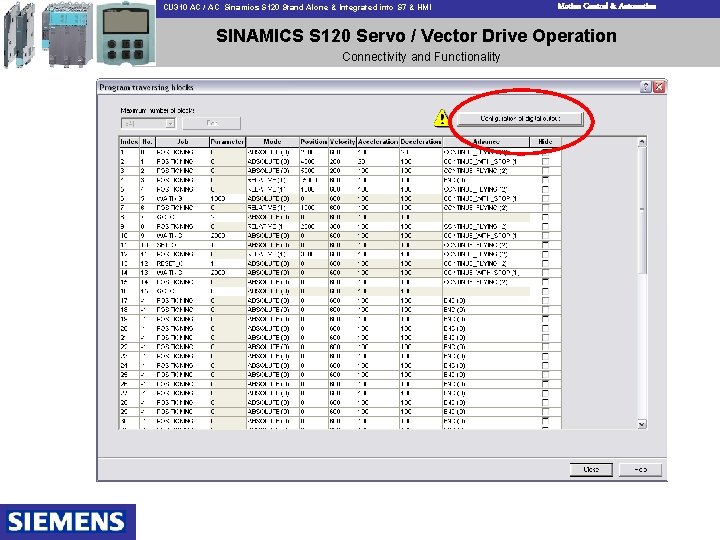Tick the Hide checkbox for index 13 RESET_O row

click(545, 264)
